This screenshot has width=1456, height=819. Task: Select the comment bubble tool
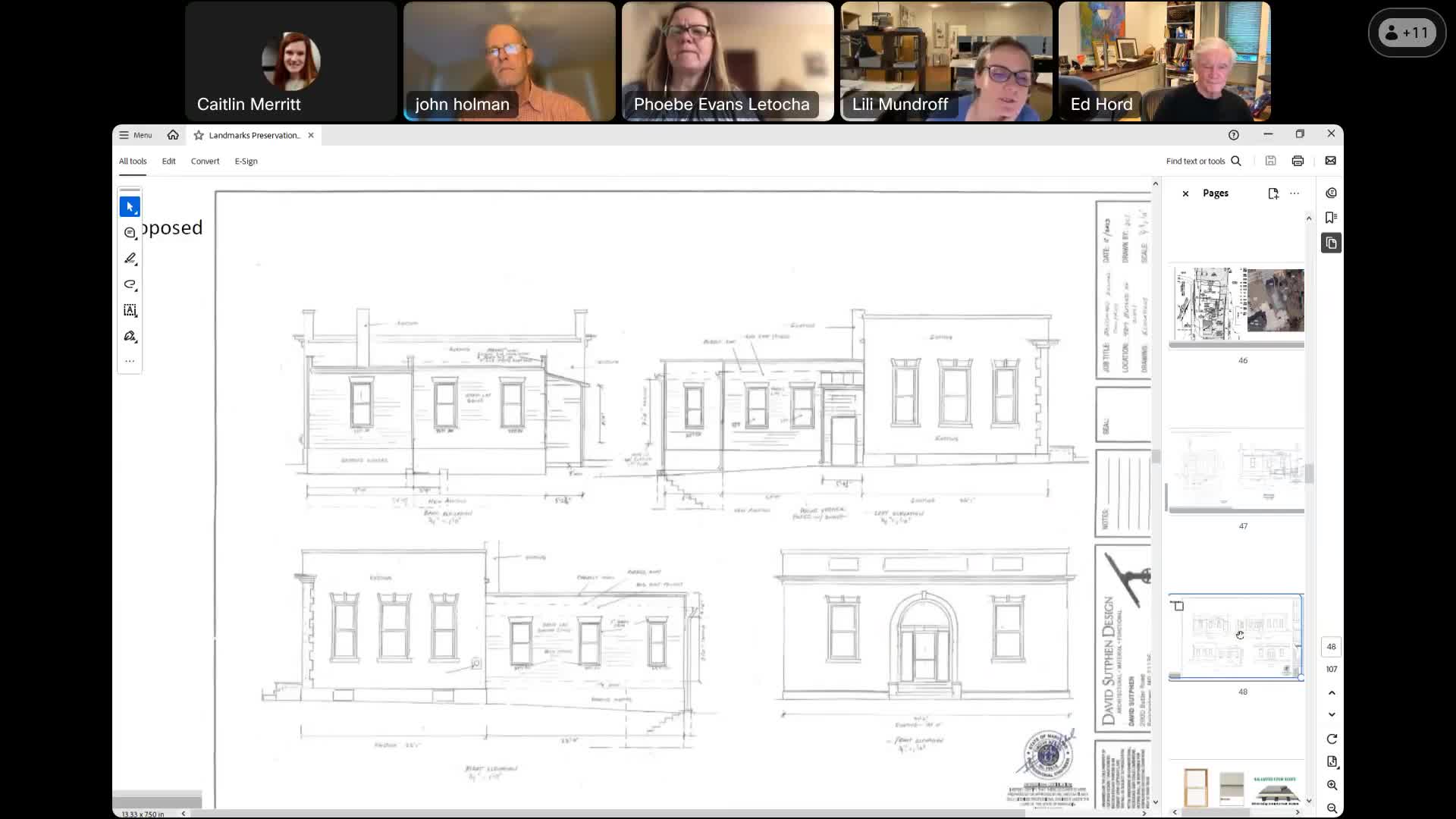point(130,233)
